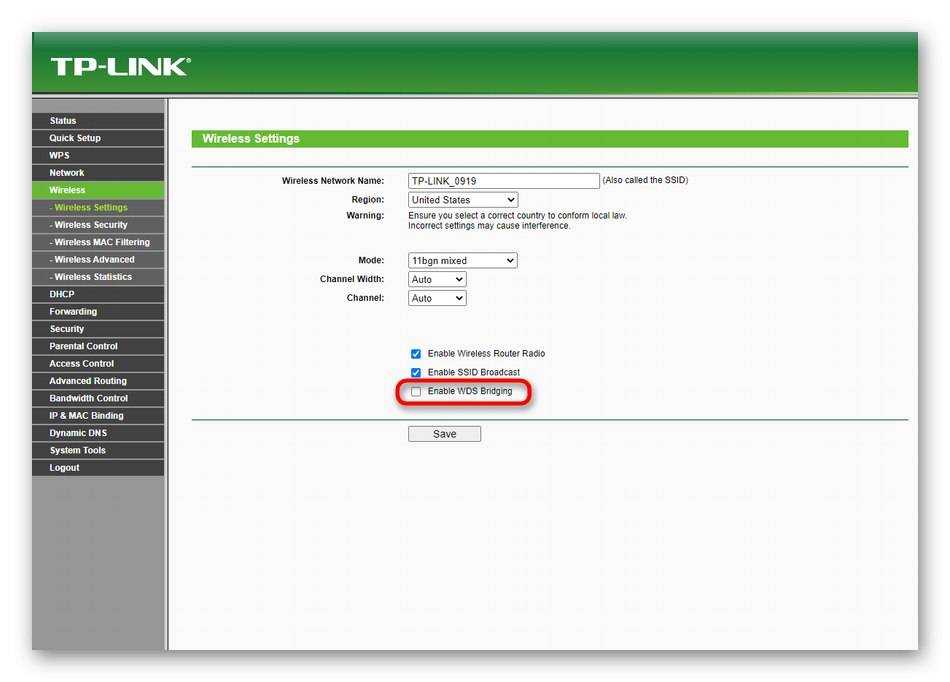This screenshot has height=682, width=950.
Task: Open the Region dropdown
Action: pos(463,200)
